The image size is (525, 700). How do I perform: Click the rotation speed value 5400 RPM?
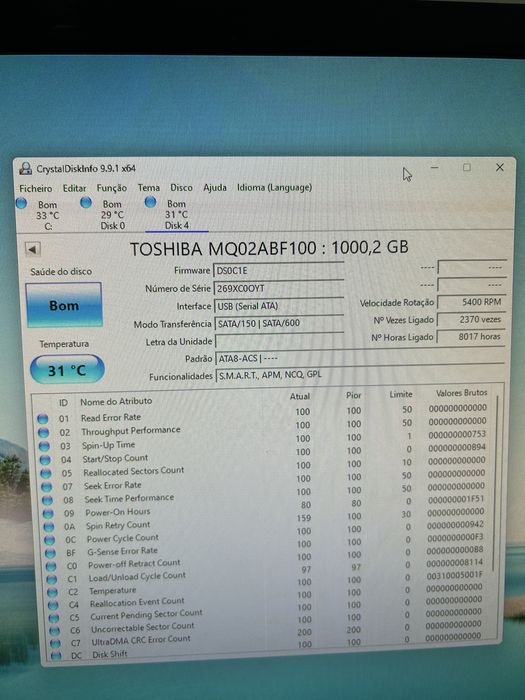tap(471, 302)
